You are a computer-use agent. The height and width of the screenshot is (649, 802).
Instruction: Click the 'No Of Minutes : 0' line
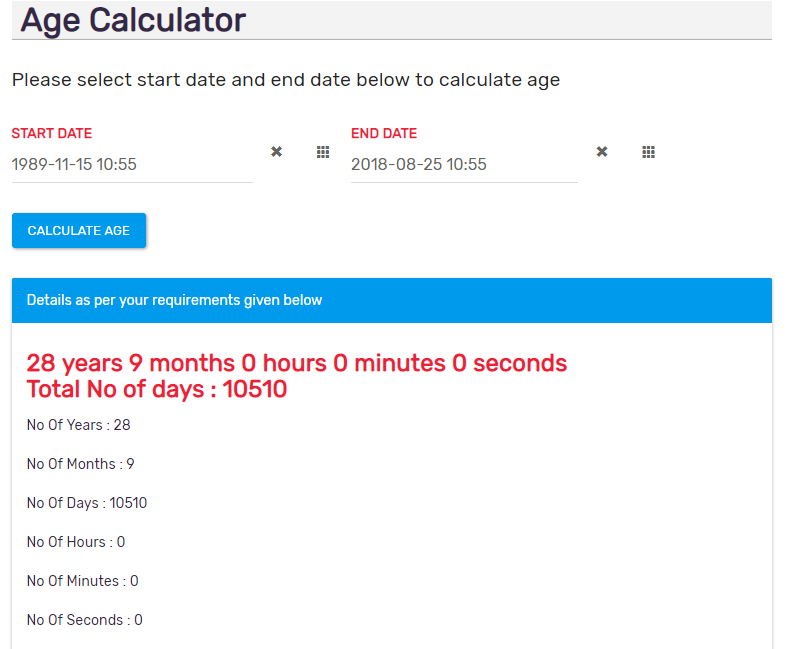(82, 581)
